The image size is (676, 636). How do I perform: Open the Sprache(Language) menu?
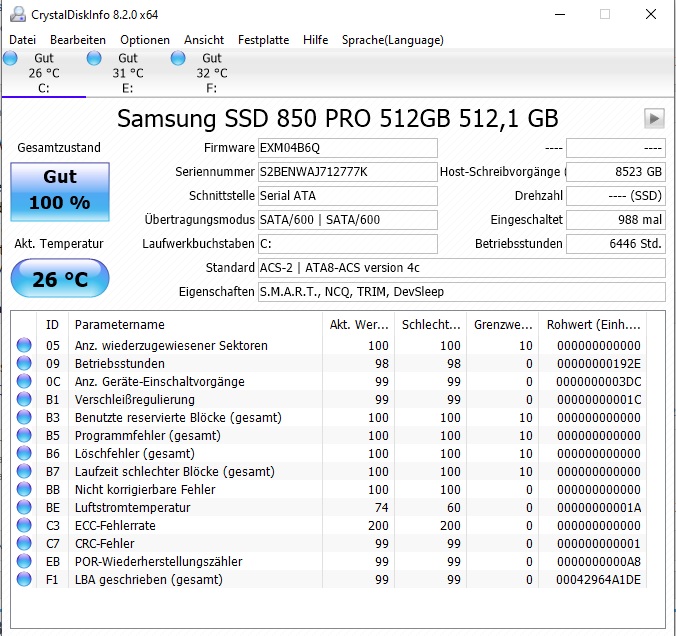[393, 40]
